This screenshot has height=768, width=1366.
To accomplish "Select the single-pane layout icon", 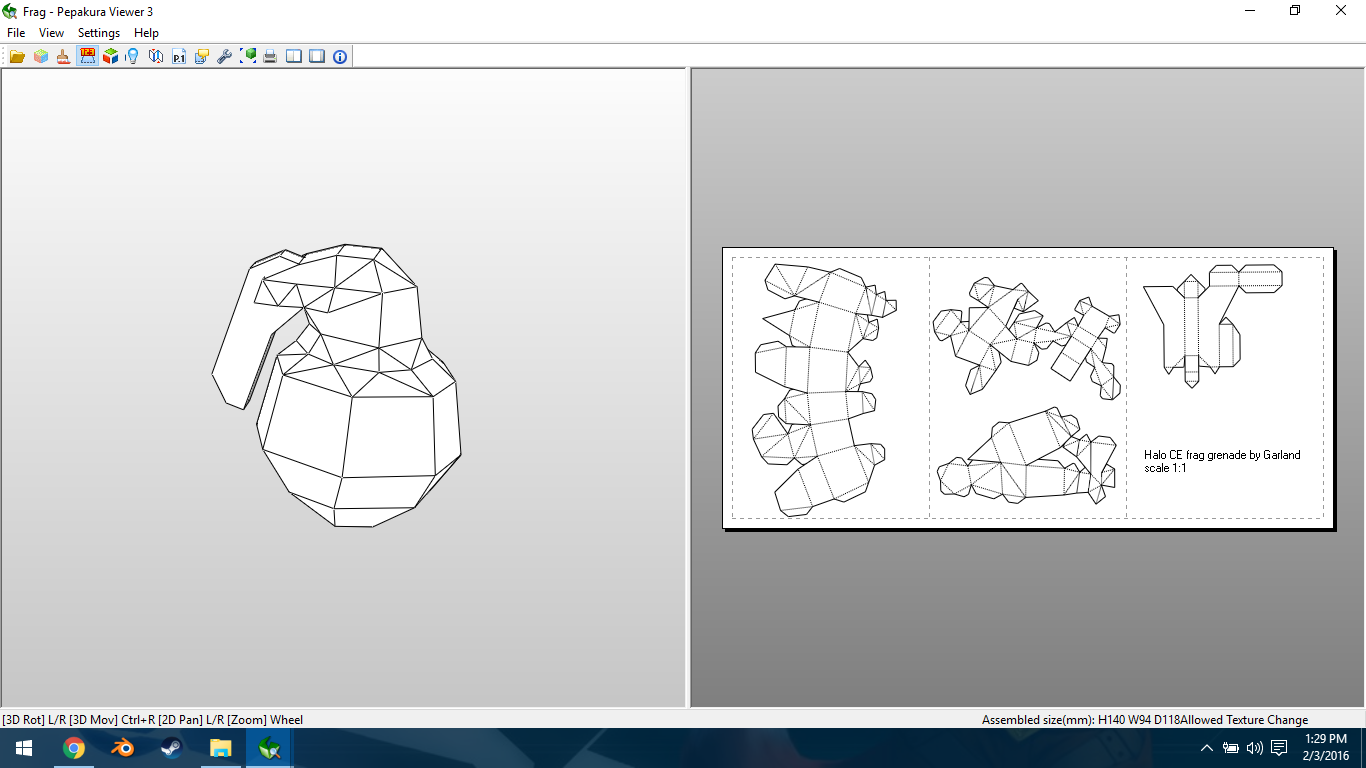I will pos(317,57).
